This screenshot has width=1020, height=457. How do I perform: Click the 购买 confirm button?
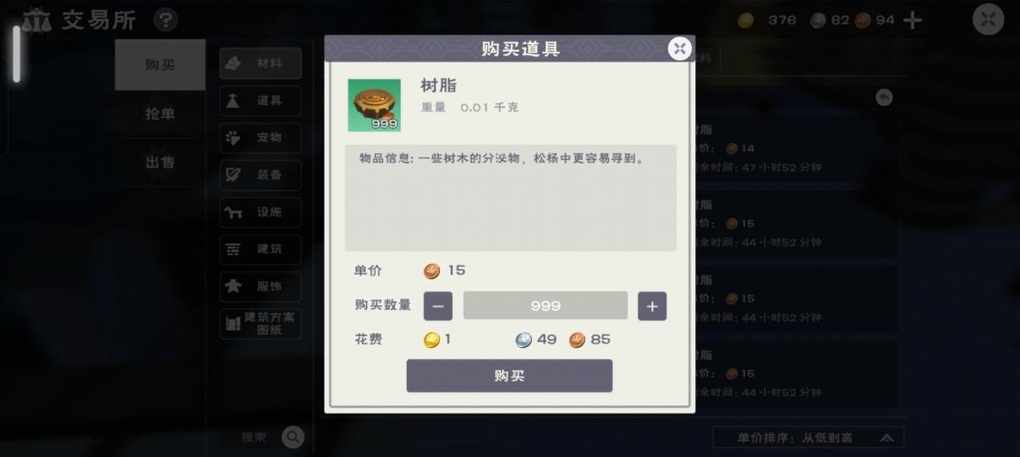(509, 376)
